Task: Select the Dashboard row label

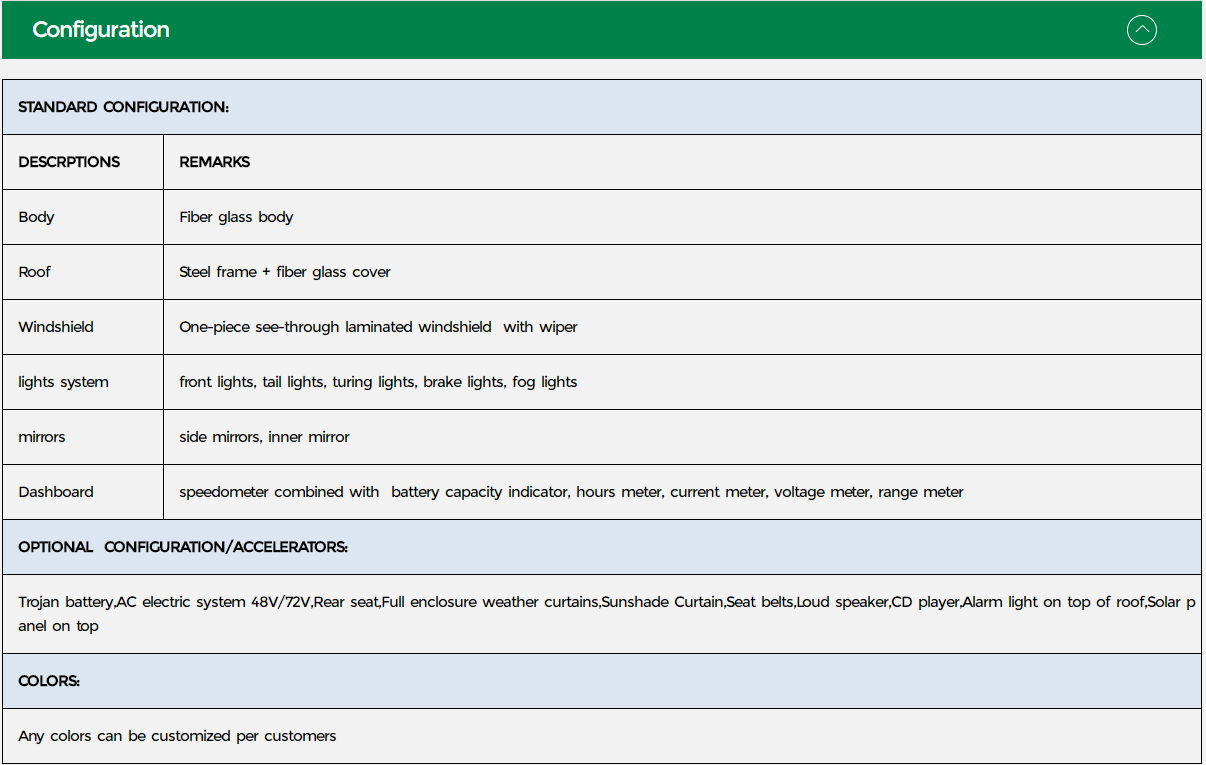Action: coord(56,492)
